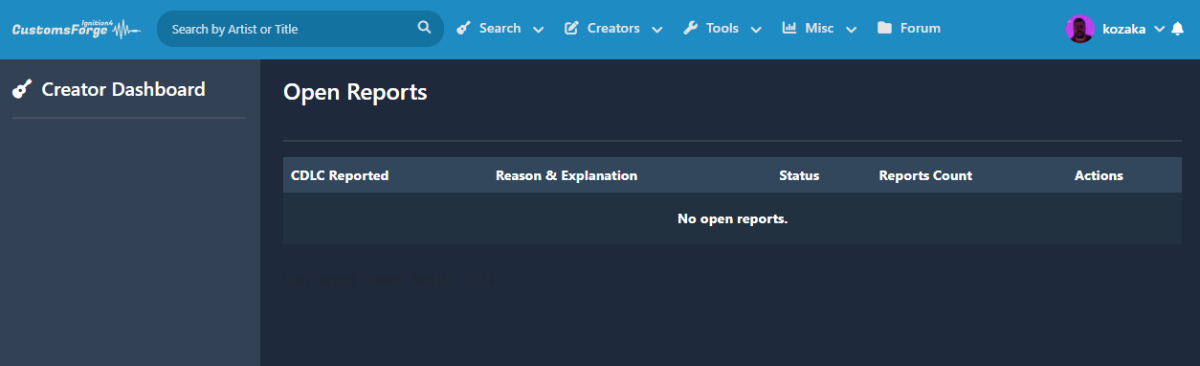The width and height of the screenshot is (1200, 366).
Task: Click the kozaka username
Action: [1124, 29]
